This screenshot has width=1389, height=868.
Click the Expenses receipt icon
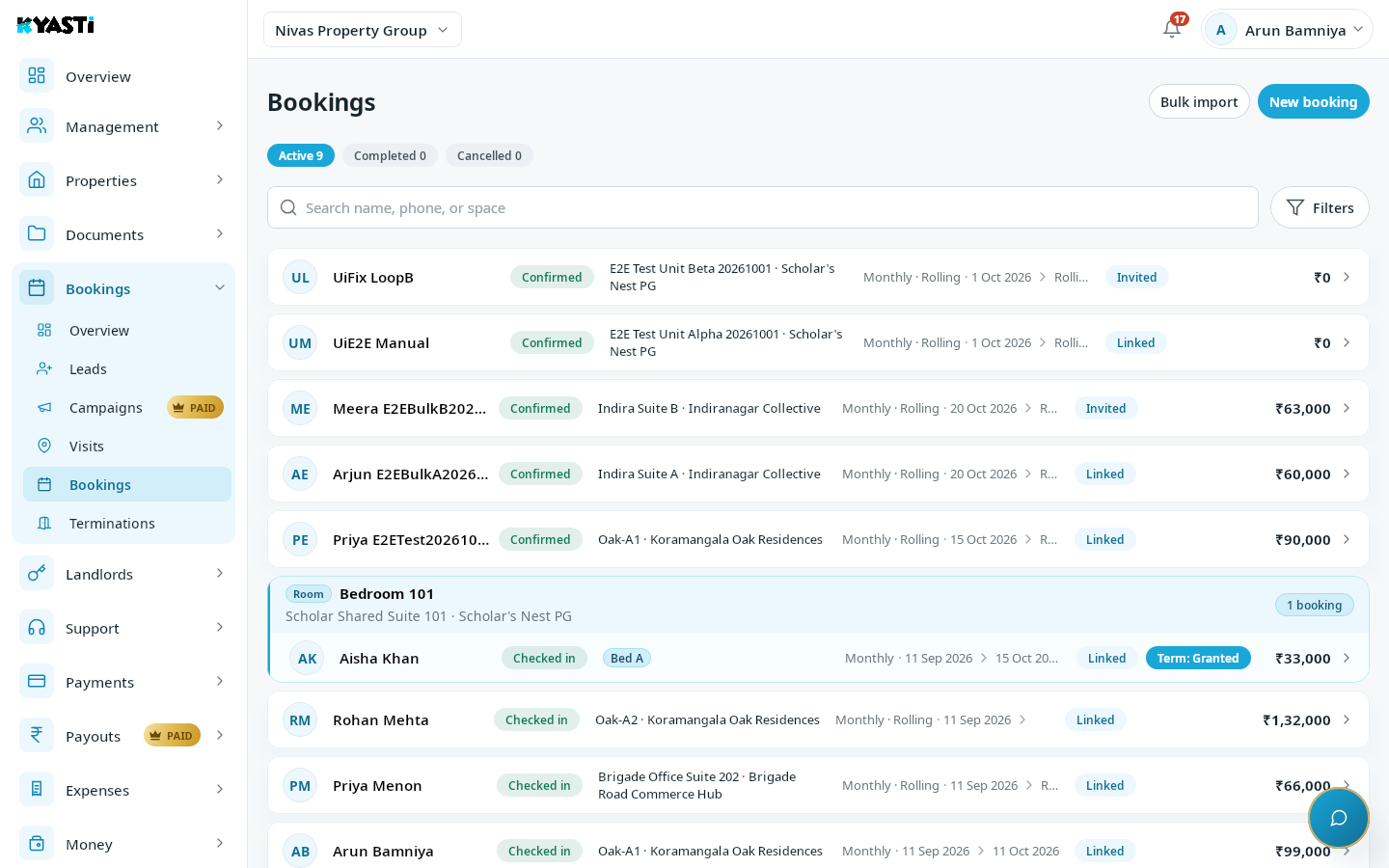[x=37, y=789]
